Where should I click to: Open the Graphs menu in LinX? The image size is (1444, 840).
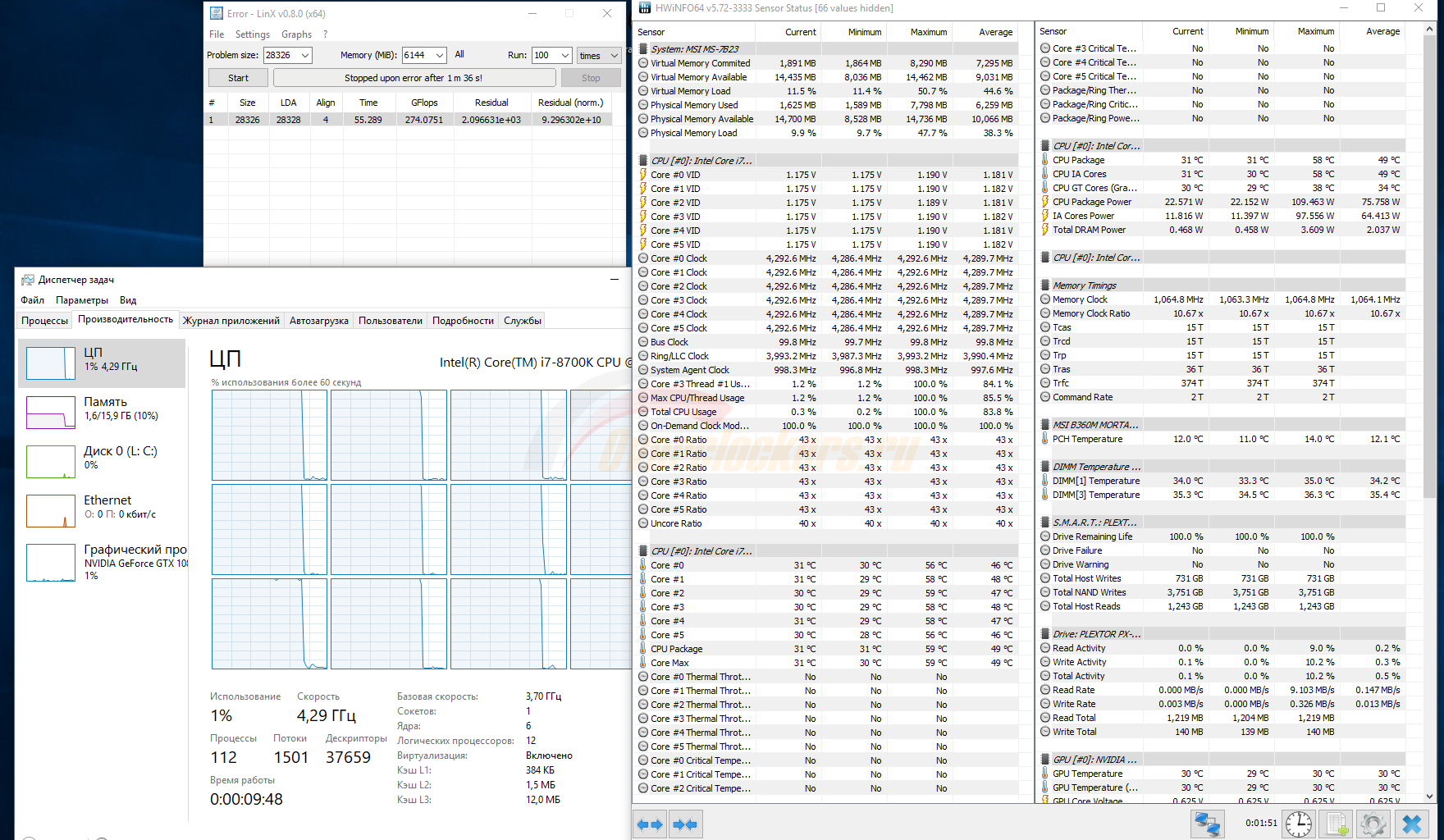coord(296,34)
